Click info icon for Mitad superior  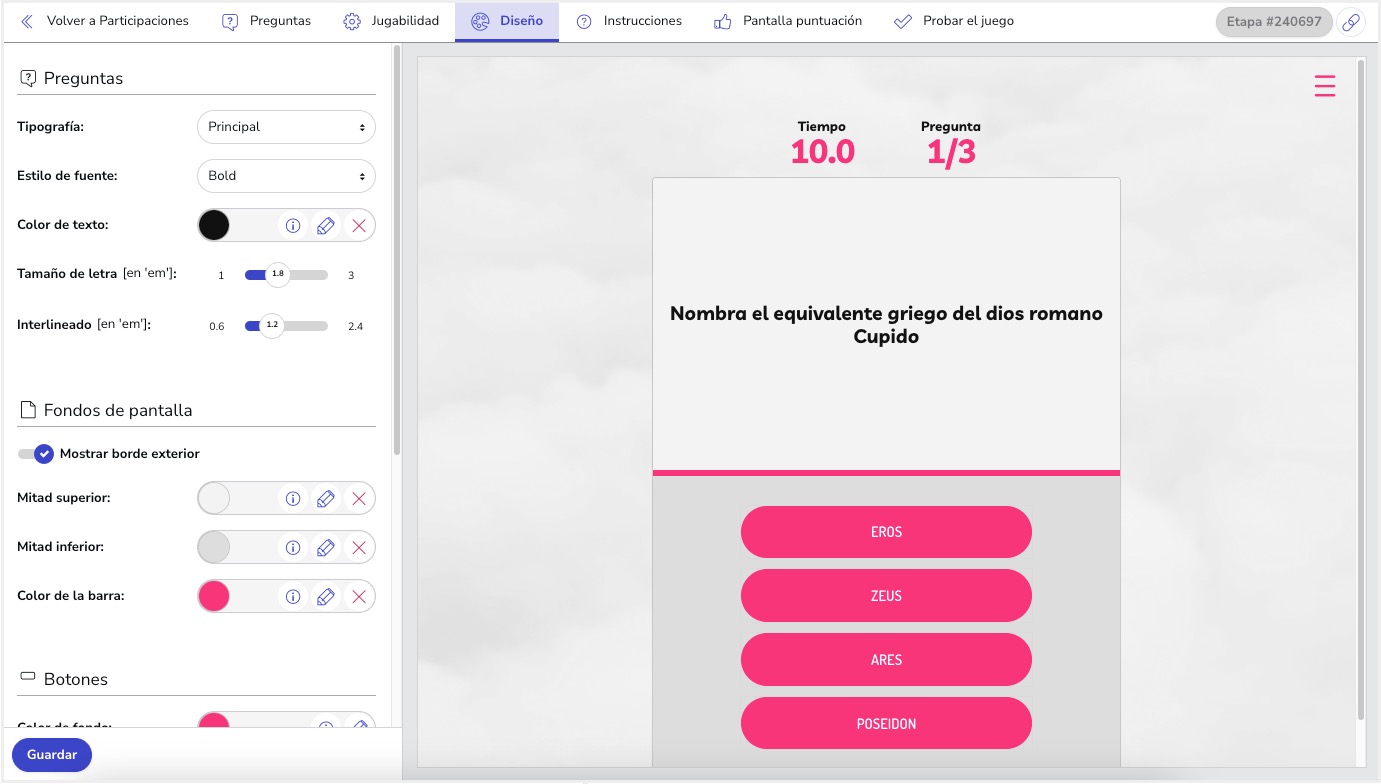coord(293,498)
